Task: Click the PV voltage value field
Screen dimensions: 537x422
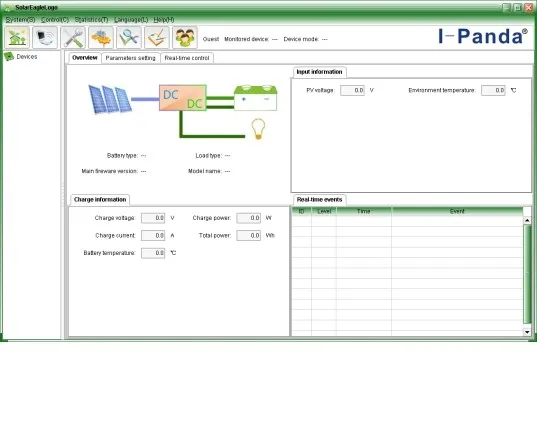Action: point(352,90)
